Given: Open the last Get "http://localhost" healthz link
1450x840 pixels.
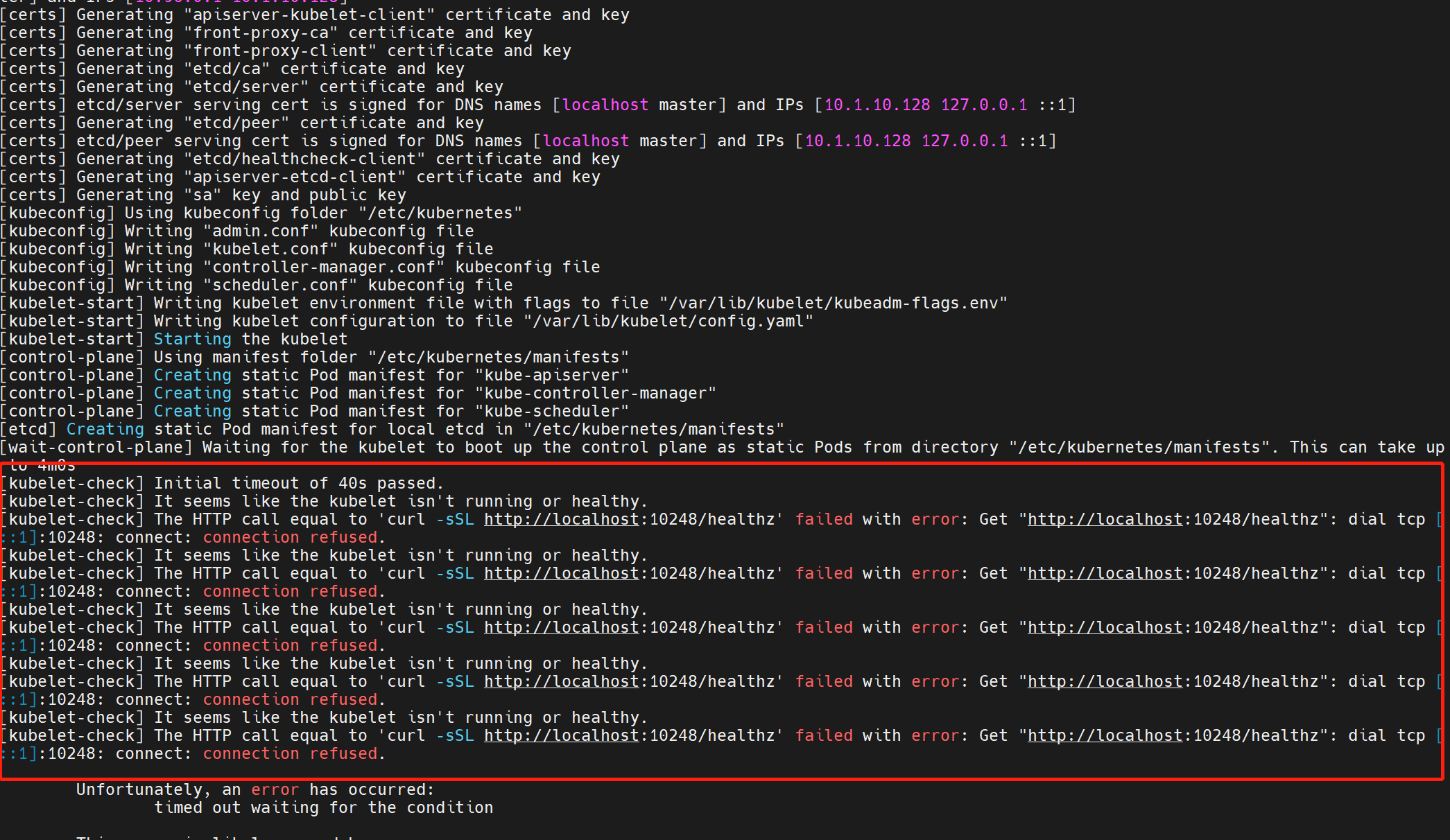Looking at the screenshot, I should 1105,735.
